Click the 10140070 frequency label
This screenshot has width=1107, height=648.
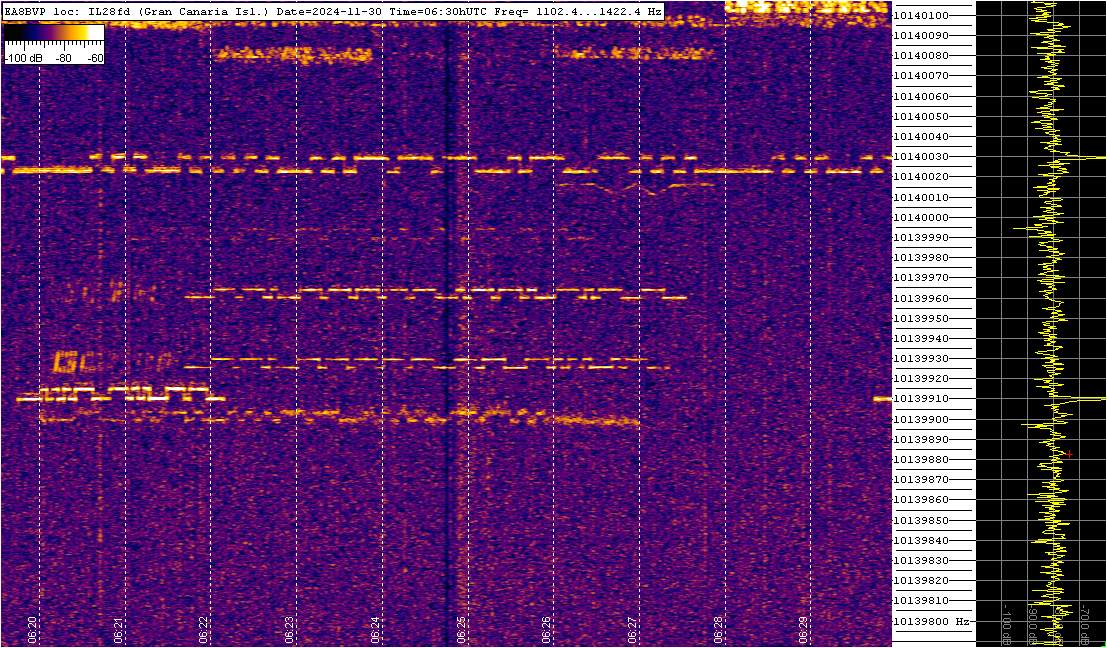tap(921, 76)
